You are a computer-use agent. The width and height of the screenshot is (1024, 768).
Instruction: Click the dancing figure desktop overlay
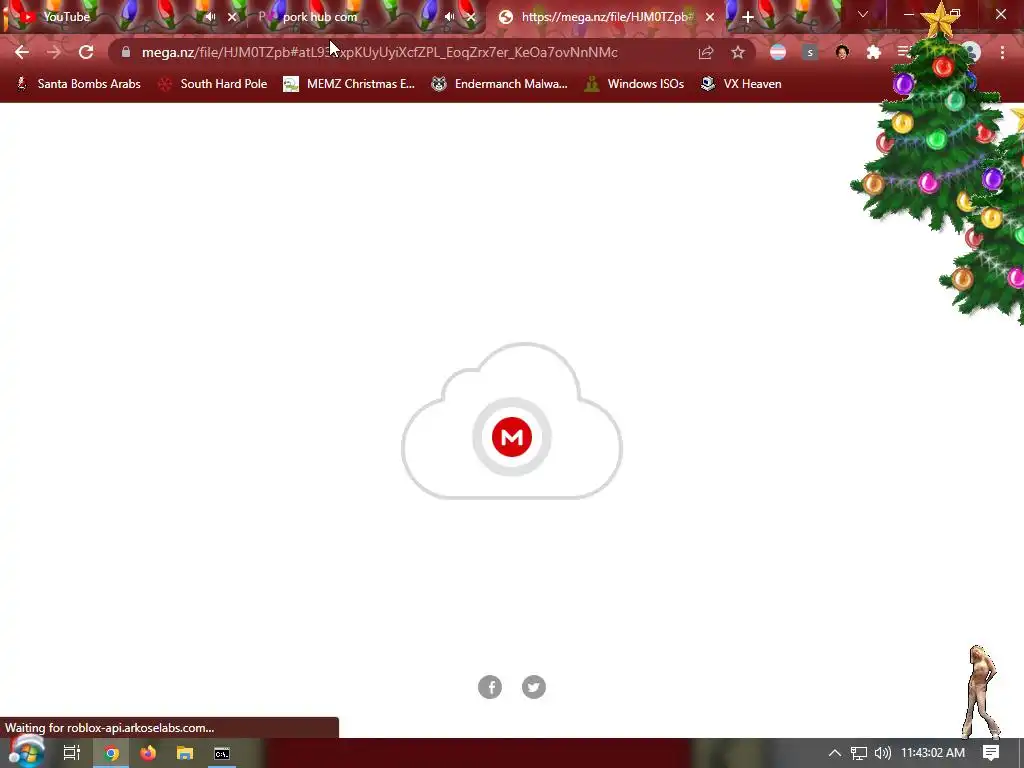click(981, 692)
